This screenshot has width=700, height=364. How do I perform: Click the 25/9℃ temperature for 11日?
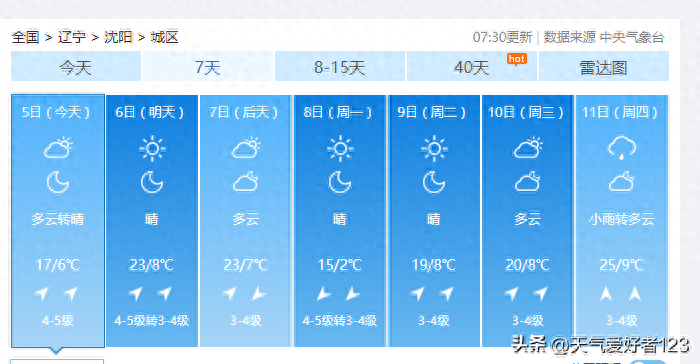pos(621,265)
